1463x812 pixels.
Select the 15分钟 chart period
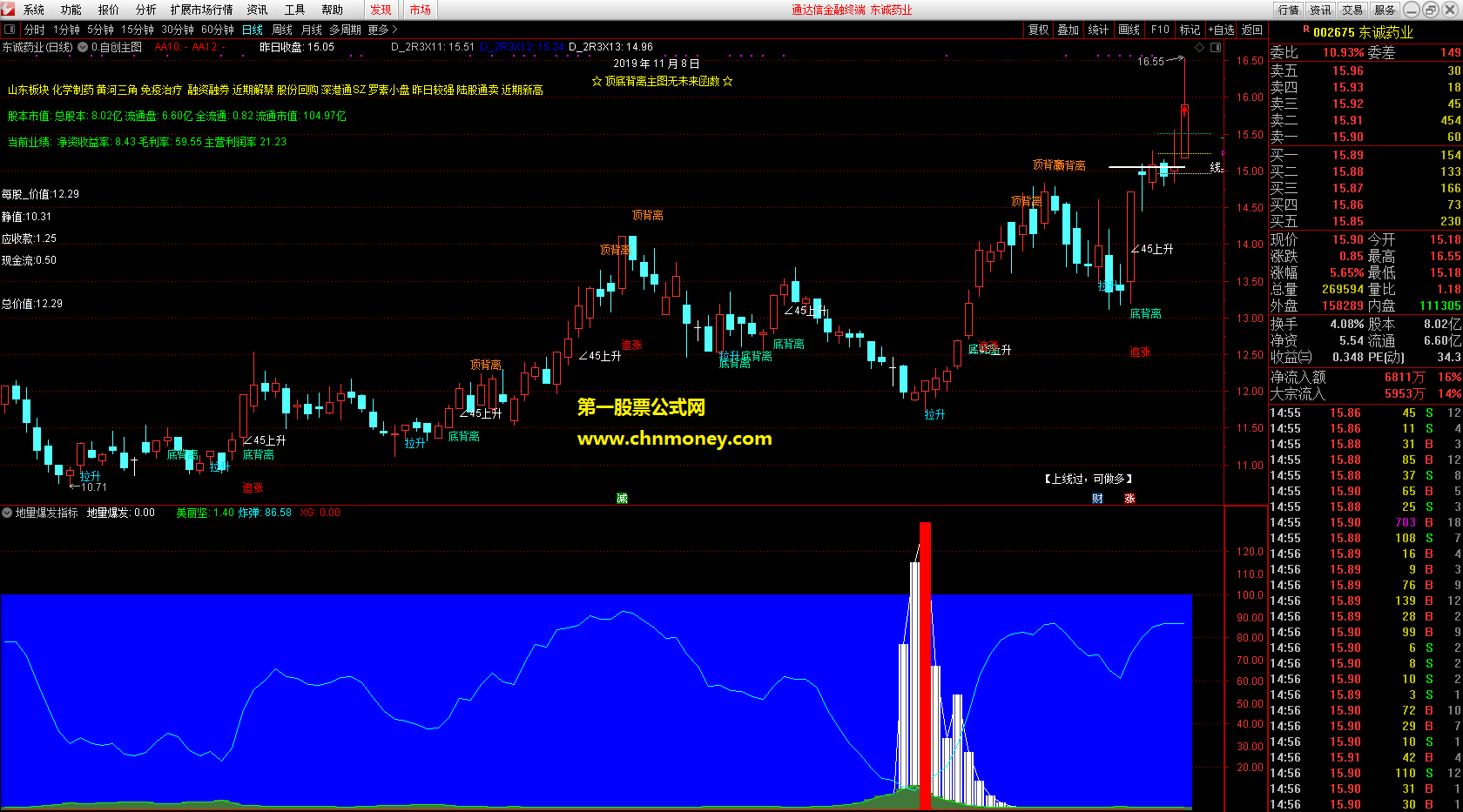point(138,30)
